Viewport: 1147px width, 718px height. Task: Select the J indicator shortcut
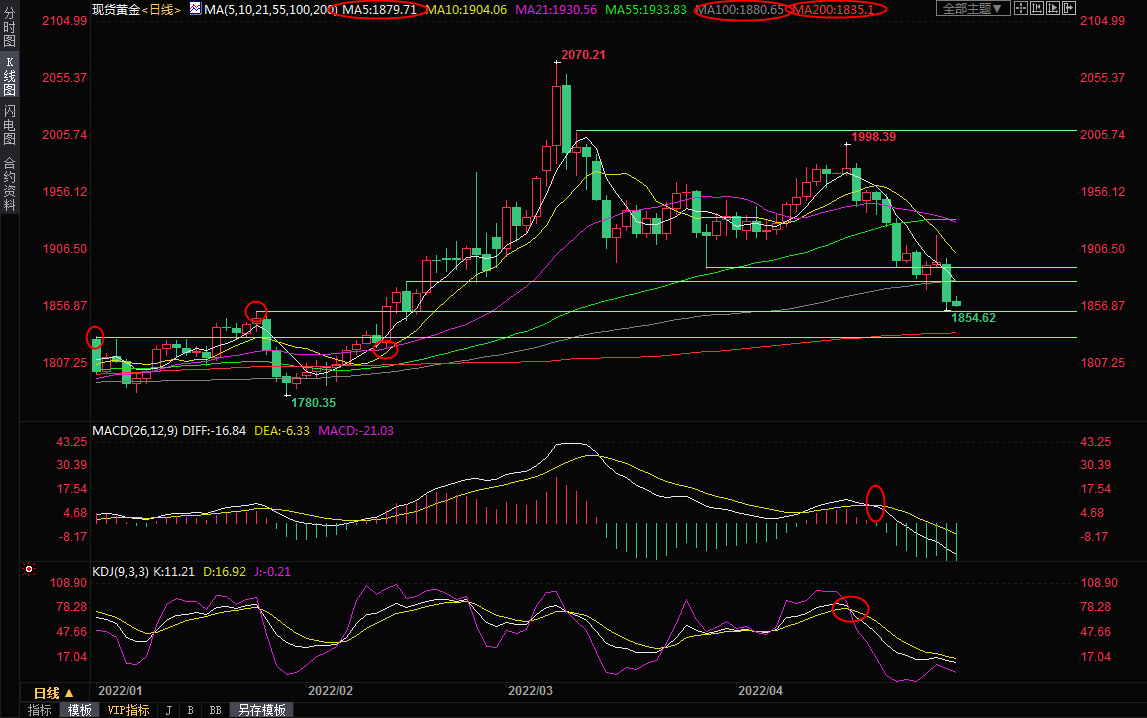click(168, 710)
